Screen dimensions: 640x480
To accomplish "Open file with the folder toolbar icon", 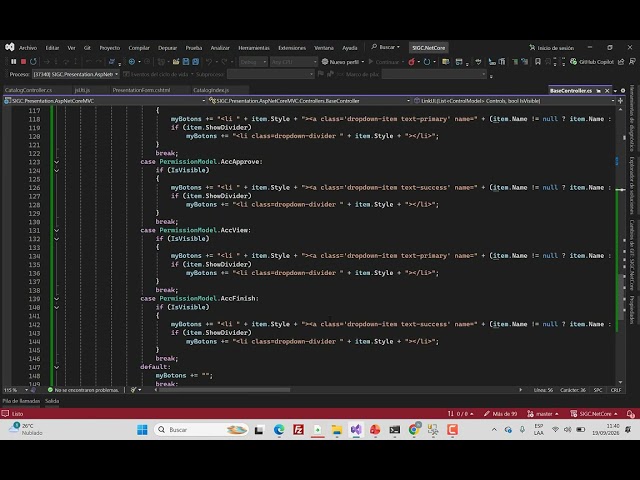I will click(176, 62).
